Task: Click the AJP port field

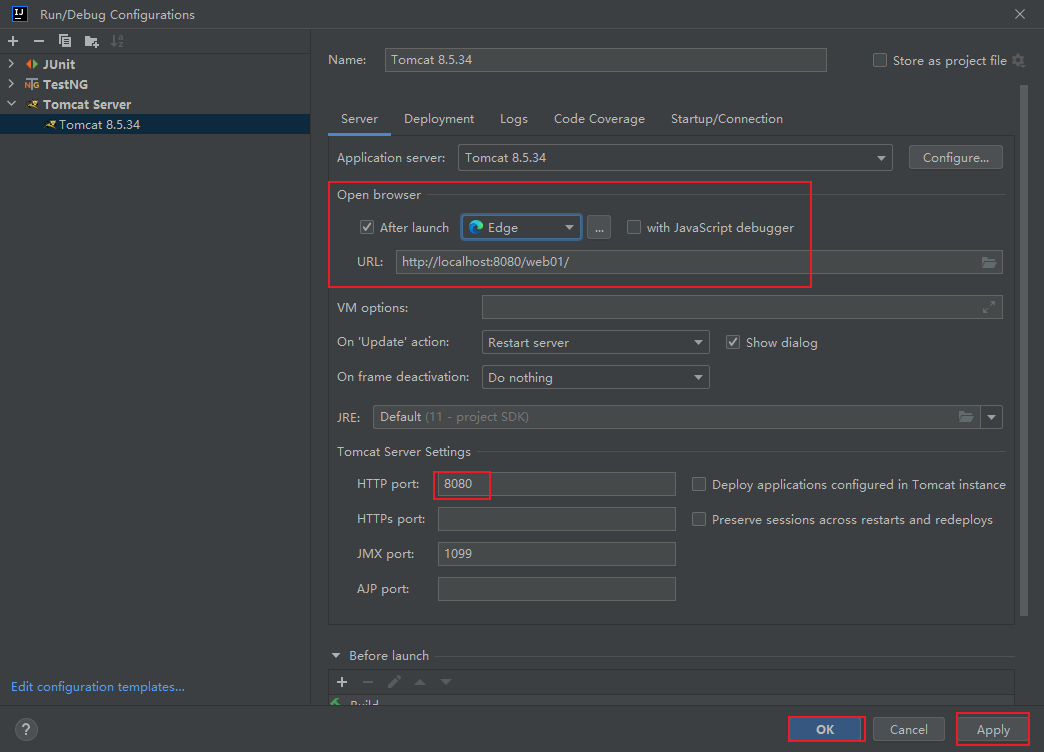Action: 557,589
